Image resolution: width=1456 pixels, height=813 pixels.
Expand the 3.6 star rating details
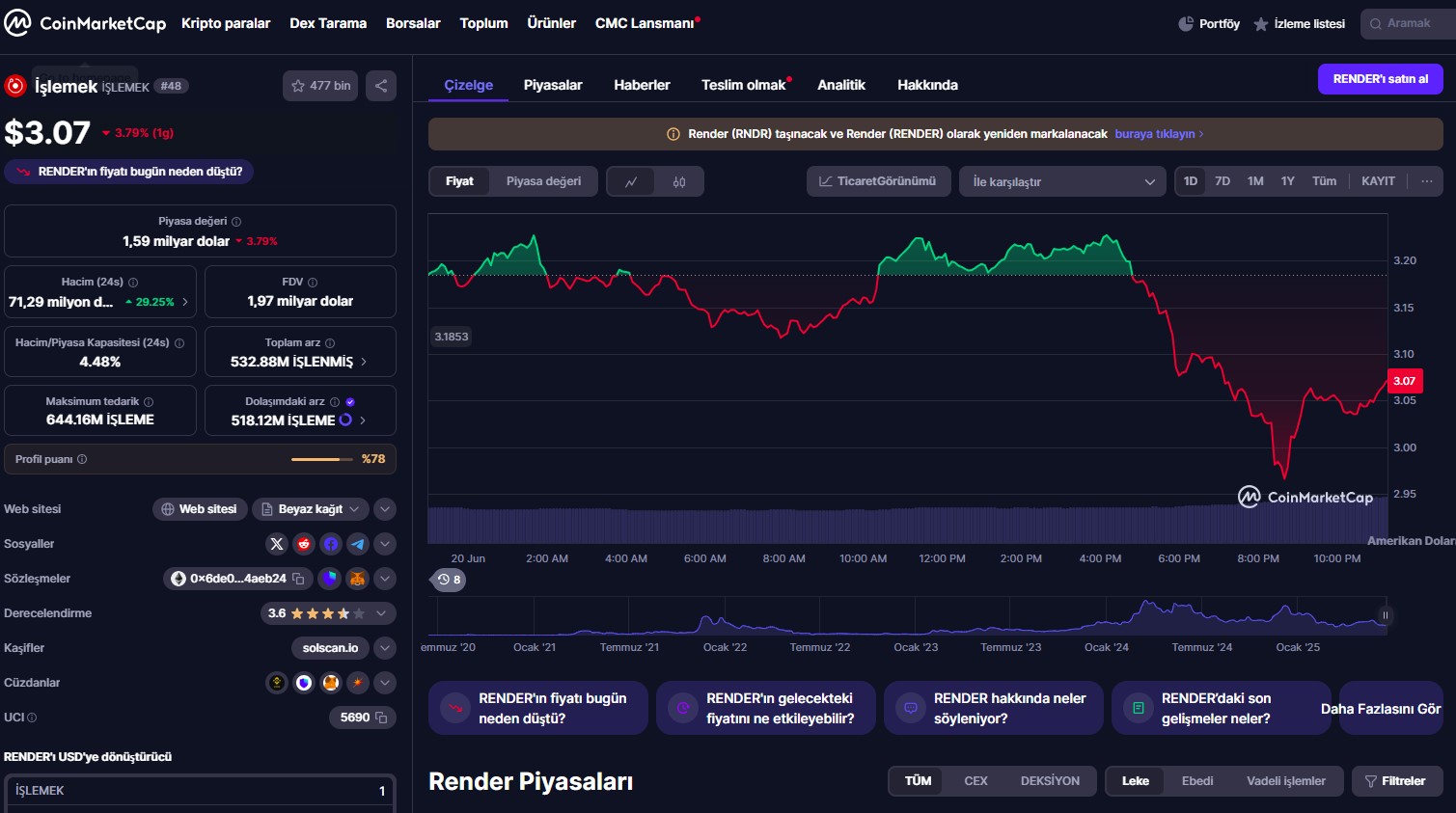[x=328, y=613]
